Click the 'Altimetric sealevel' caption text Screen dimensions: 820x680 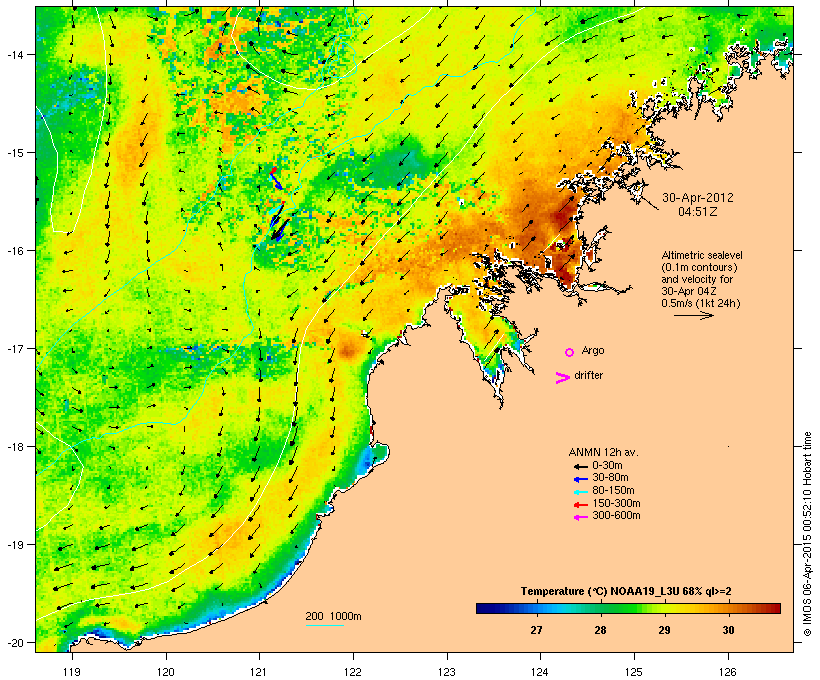point(701,255)
